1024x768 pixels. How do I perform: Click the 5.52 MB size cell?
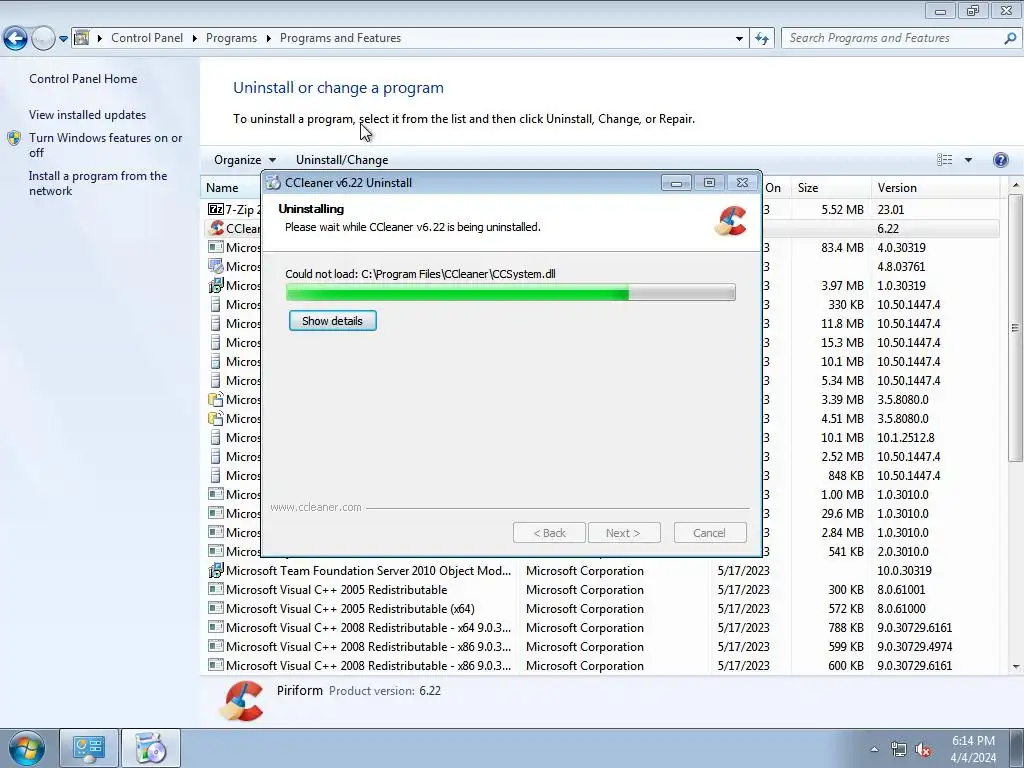(842, 210)
